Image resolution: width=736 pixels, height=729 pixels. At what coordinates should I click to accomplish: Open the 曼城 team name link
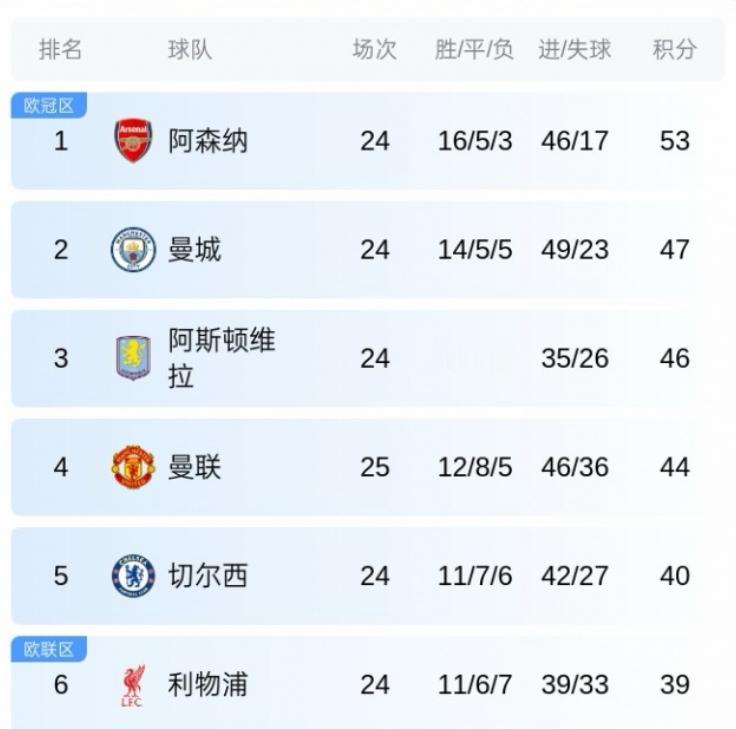click(x=194, y=250)
